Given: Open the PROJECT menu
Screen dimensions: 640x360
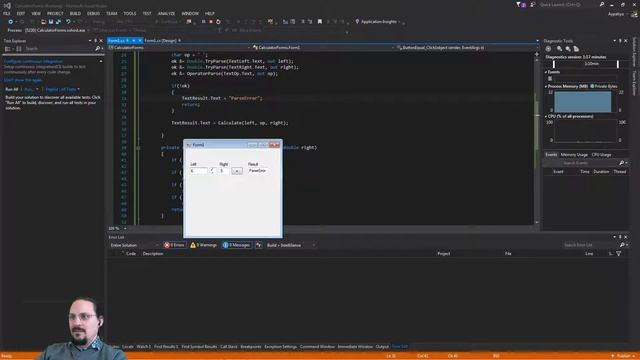Looking at the screenshot, I should click(55, 13).
